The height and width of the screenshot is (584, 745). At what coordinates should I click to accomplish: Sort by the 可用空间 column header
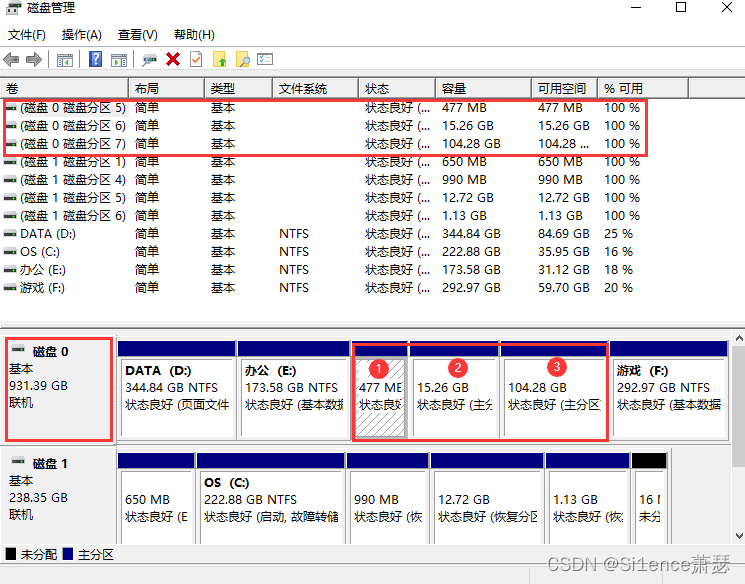[564, 88]
